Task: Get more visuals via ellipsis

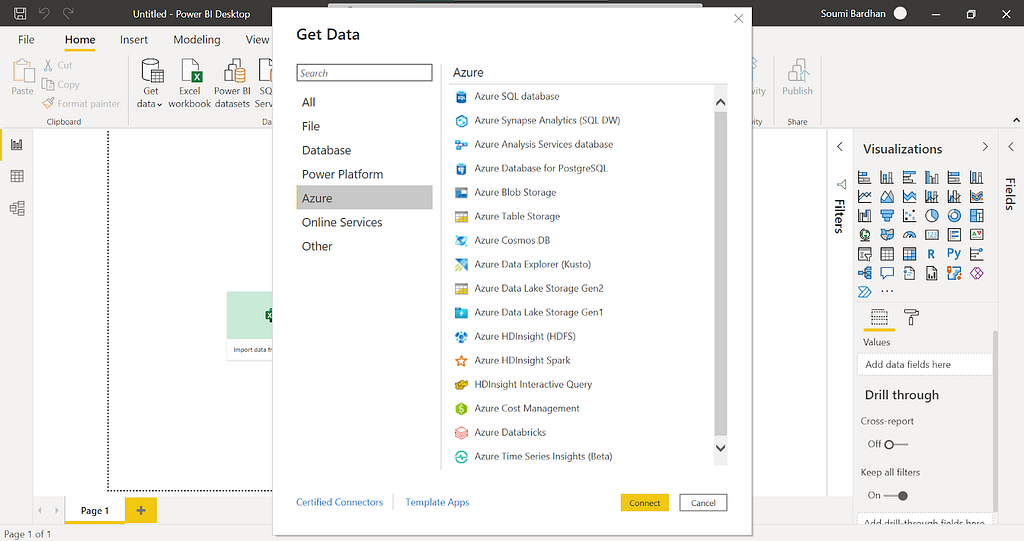Action: (x=887, y=291)
